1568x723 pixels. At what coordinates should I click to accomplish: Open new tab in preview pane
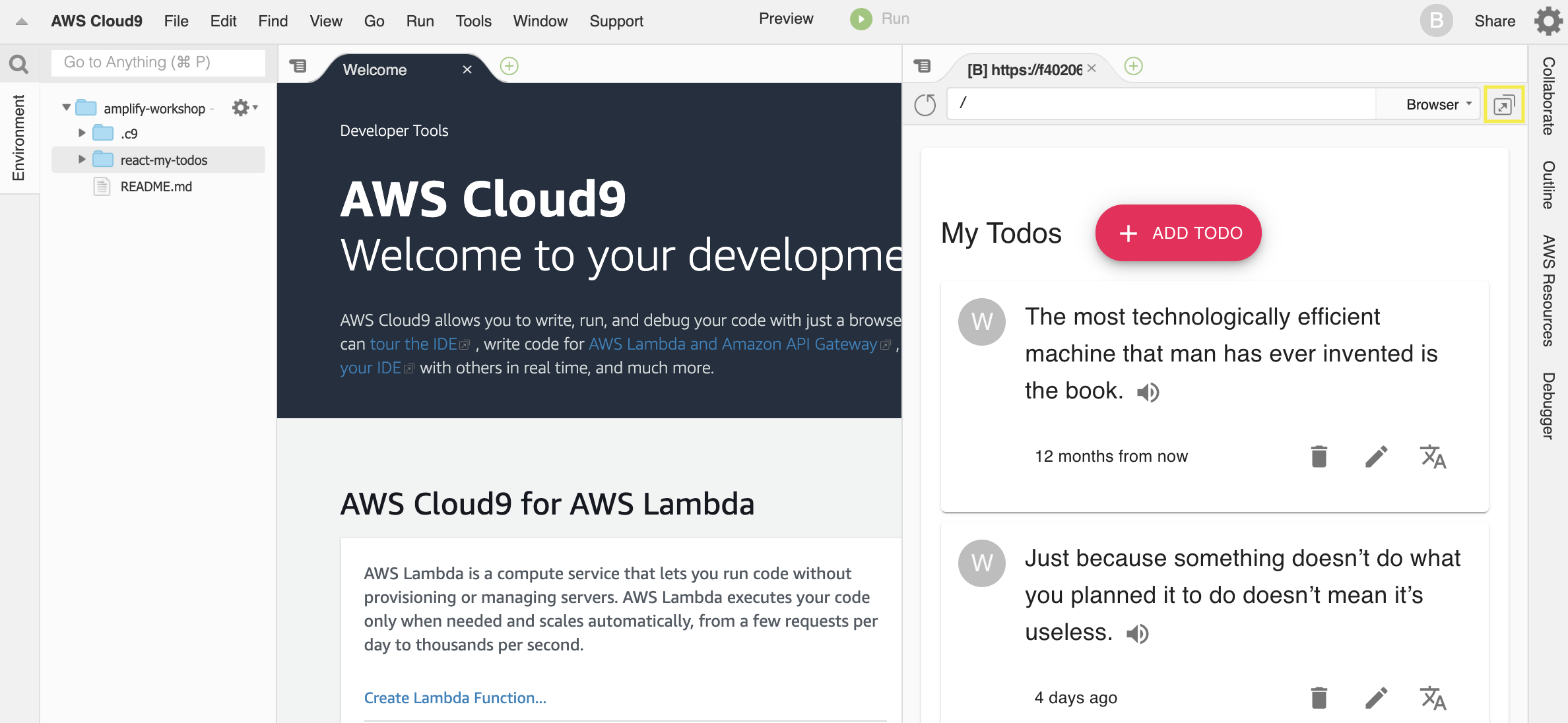(1133, 66)
